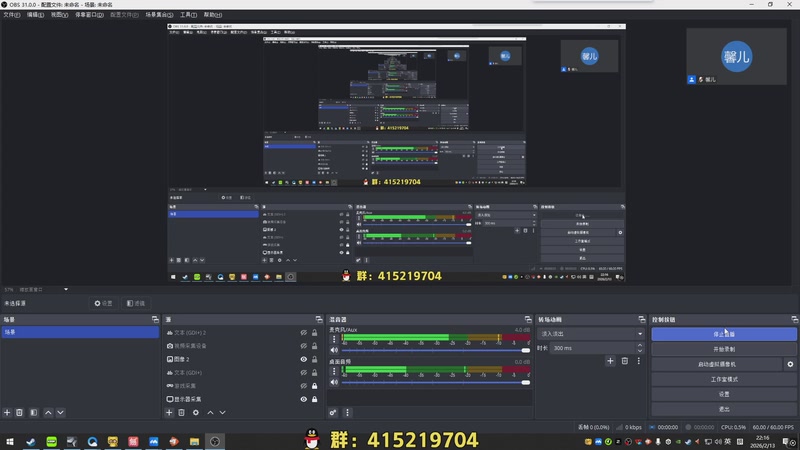Delete the selected scene with trash icon
Screen dimensions: 800x450
pyautogui.click(x=19, y=412)
